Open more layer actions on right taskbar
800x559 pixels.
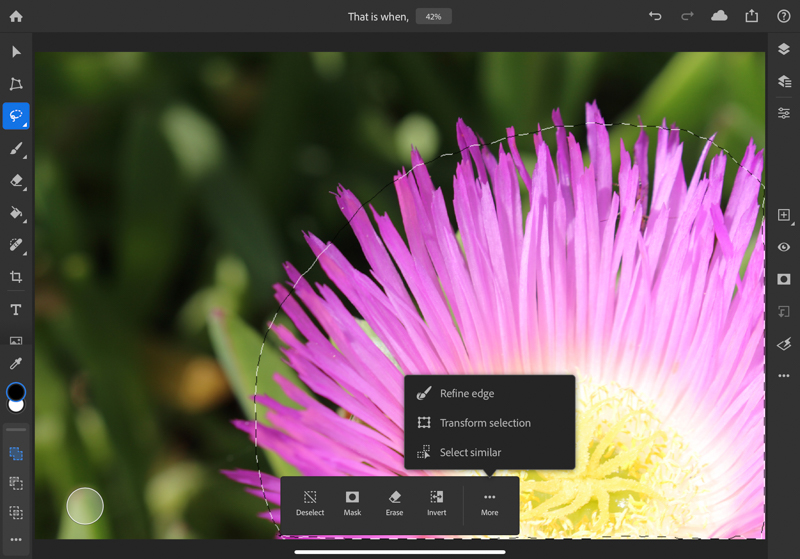coord(784,376)
